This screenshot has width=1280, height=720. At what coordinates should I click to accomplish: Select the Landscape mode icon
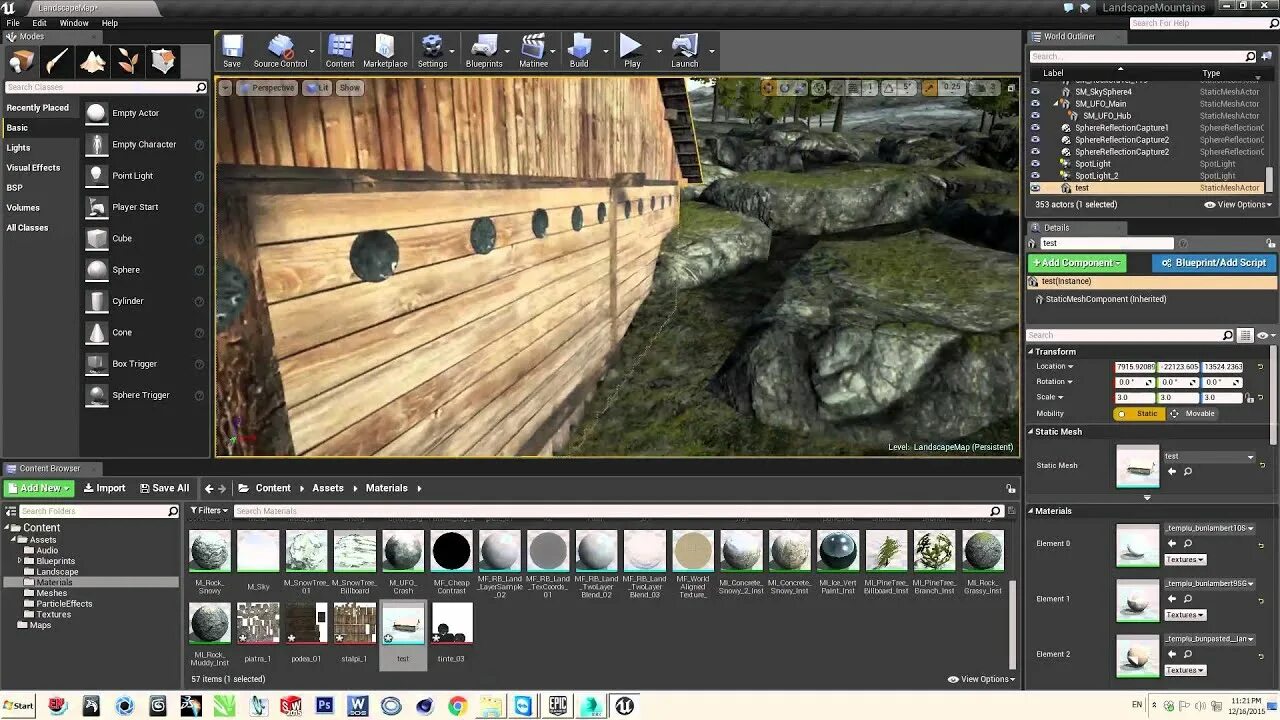pos(92,62)
